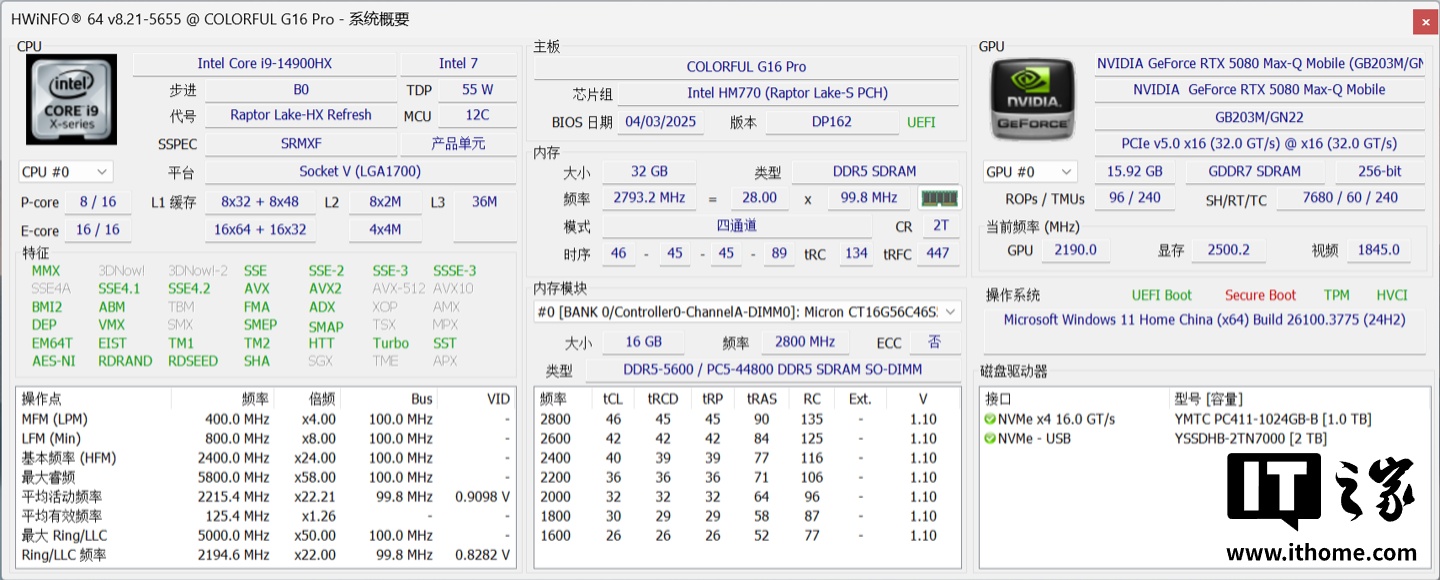
Task: Click the red Secure Boot indicator
Action: coord(1260,295)
